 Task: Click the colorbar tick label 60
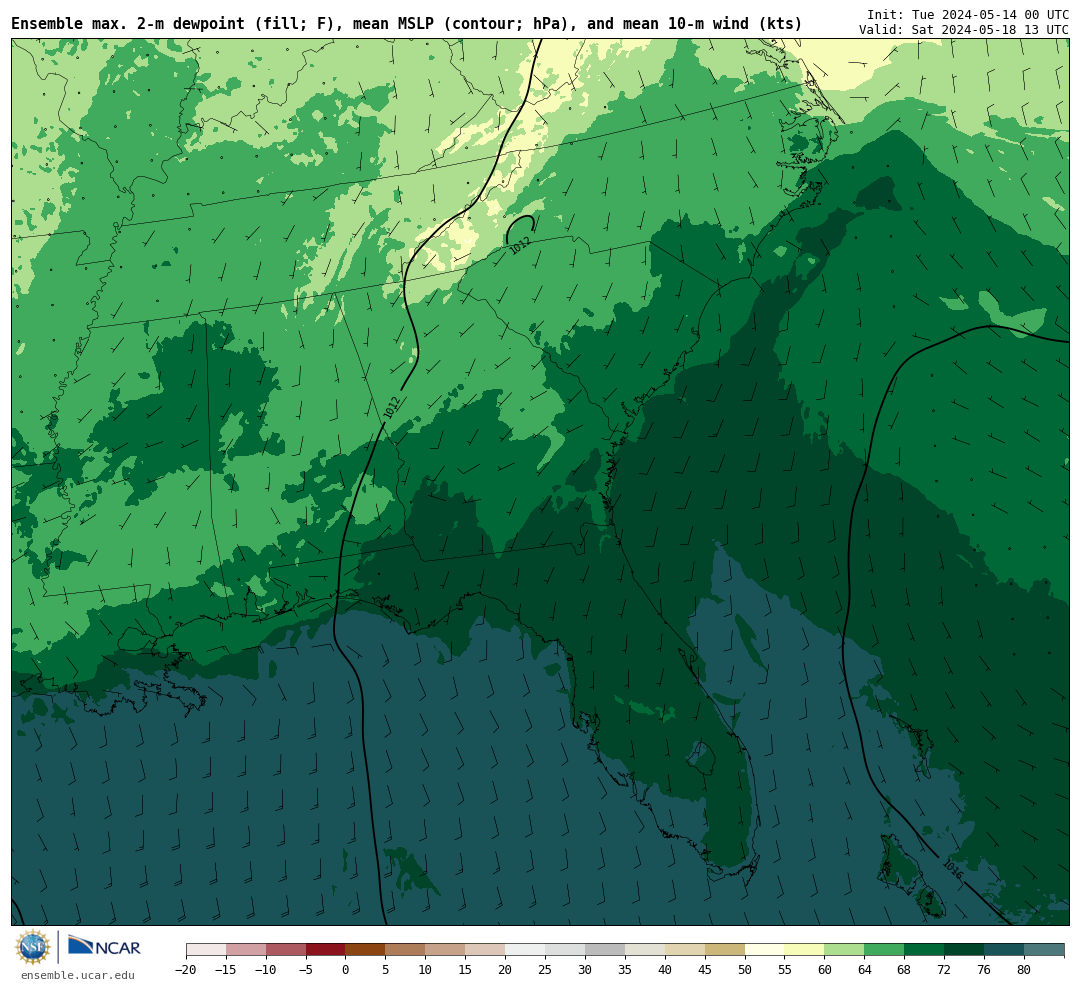pyautogui.click(x=825, y=969)
